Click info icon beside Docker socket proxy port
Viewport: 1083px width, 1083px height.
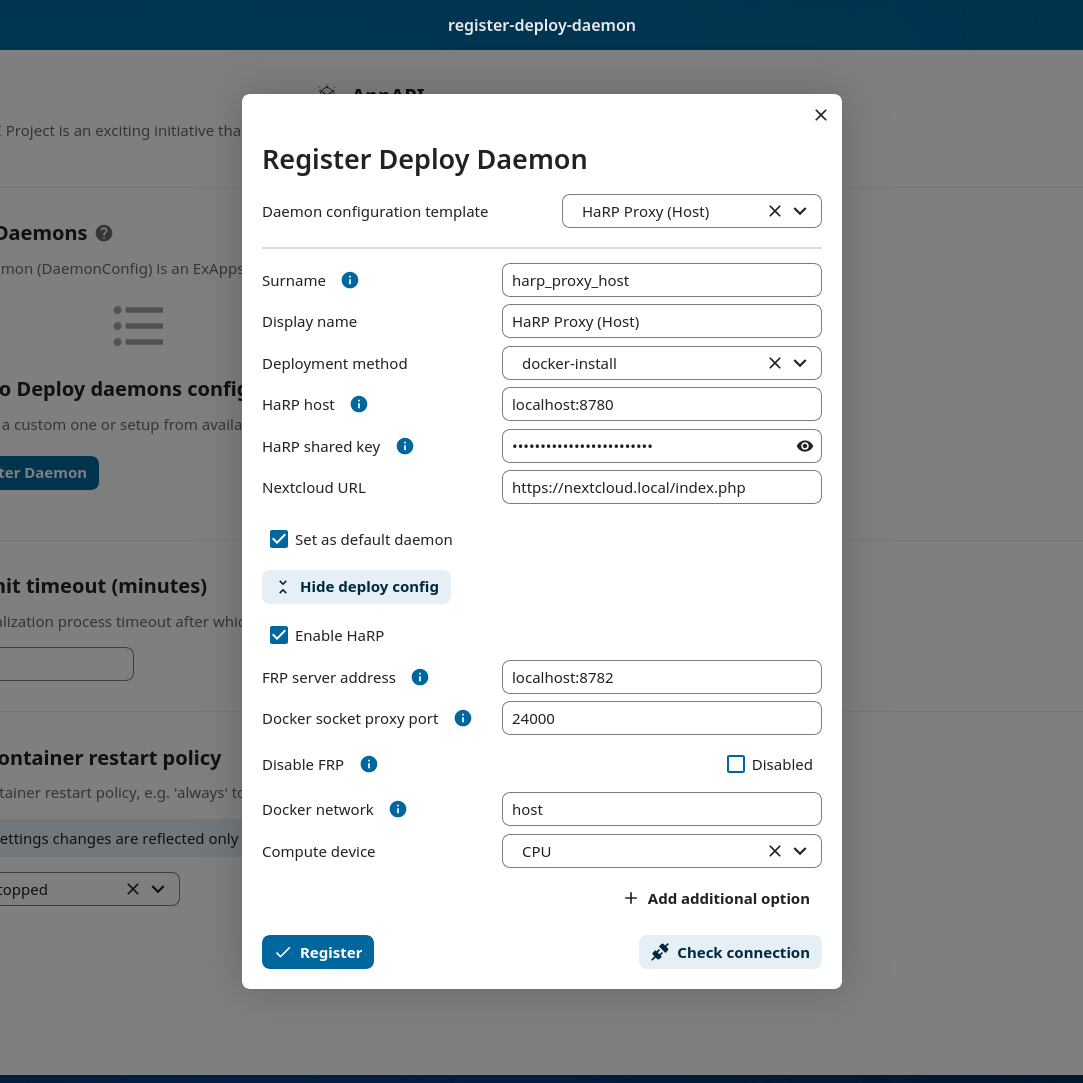pyautogui.click(x=463, y=718)
